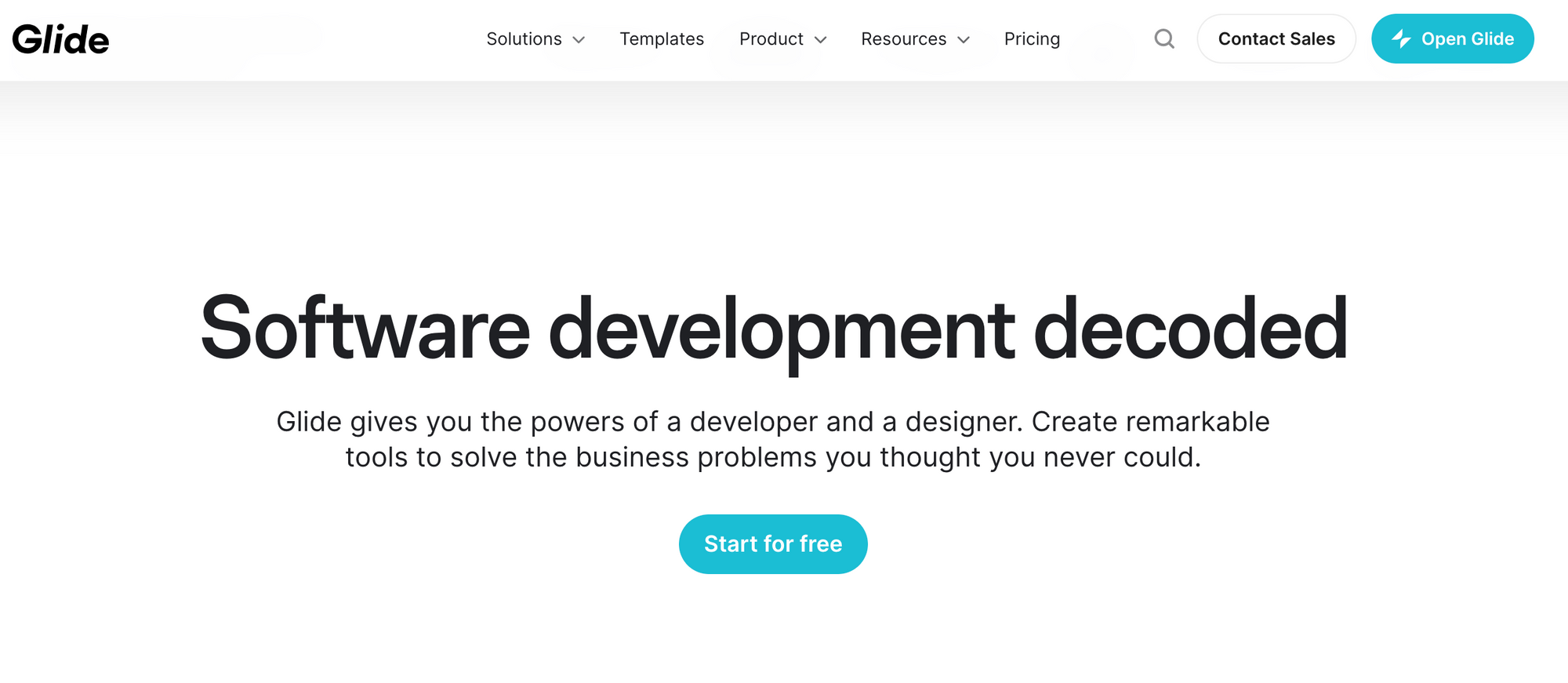This screenshot has height=683, width=1568.
Task: Open the search magnifier icon
Action: pos(1164,38)
